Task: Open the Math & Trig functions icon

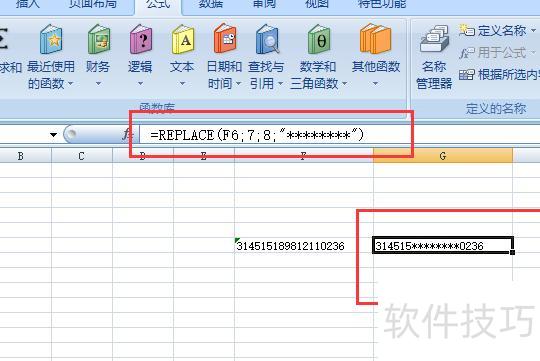Action: pos(319,39)
